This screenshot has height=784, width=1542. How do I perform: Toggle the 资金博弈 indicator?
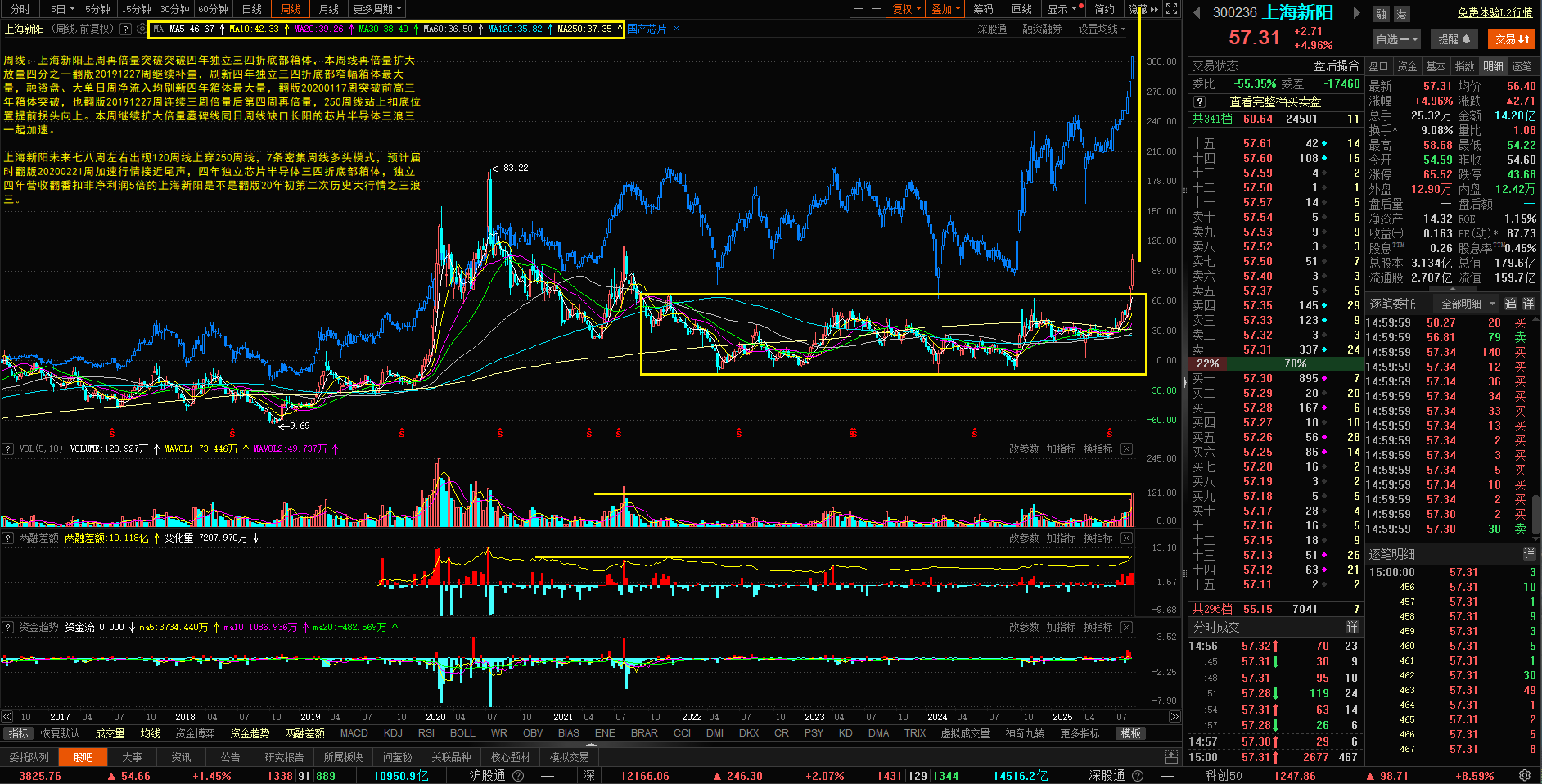pyautogui.click(x=195, y=733)
